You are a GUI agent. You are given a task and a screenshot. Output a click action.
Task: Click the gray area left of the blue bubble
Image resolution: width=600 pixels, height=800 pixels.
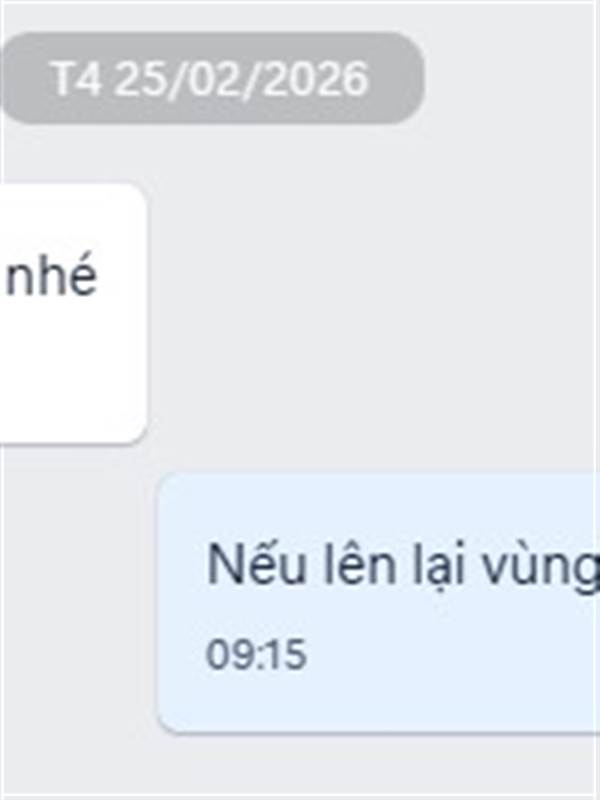(79, 602)
